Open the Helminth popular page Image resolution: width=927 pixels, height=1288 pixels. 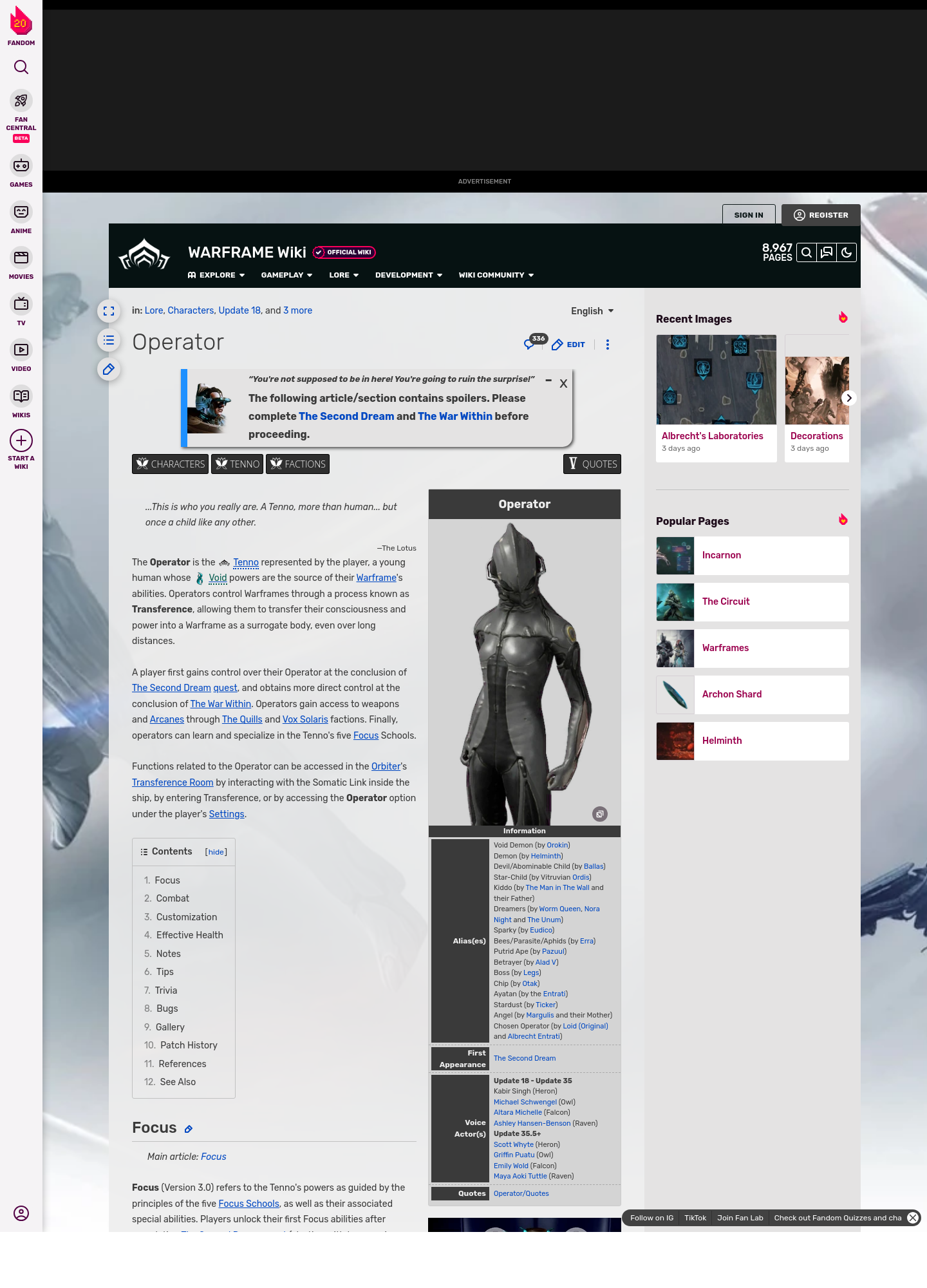753,741
